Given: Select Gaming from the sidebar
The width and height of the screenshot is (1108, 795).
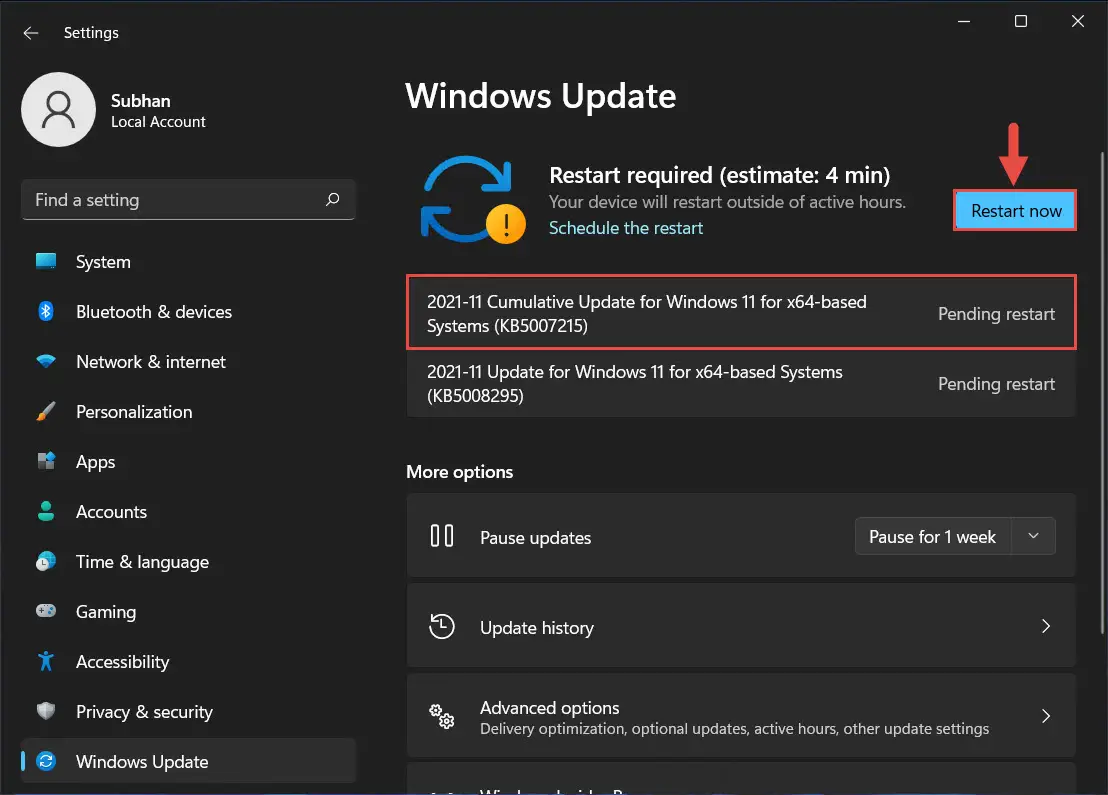Looking at the screenshot, I should (188, 611).
